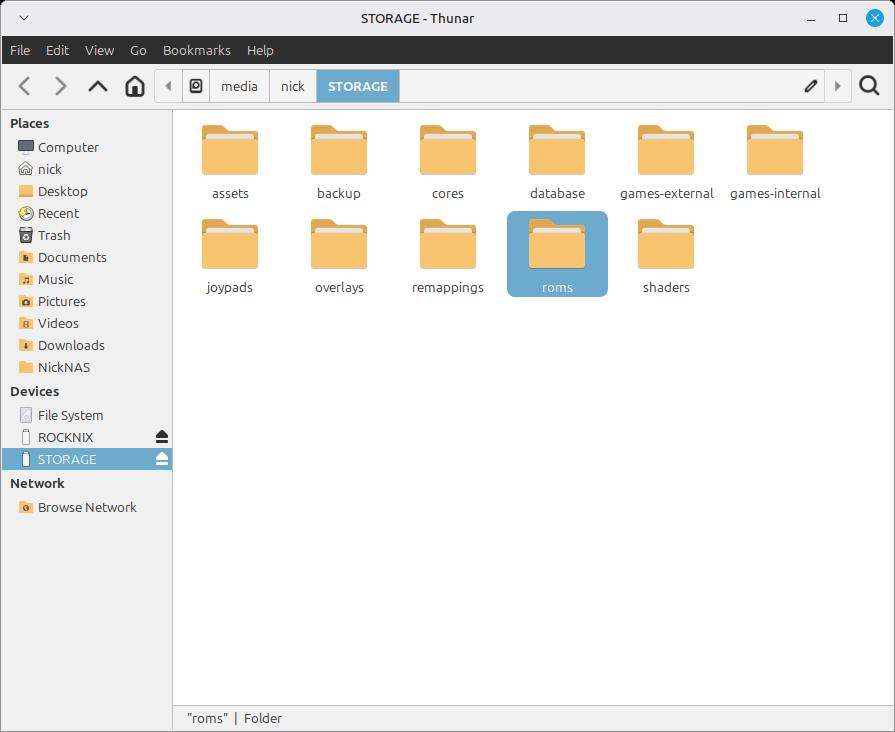The image size is (895, 732).
Task: Go back with the left arrow button
Action: (24, 86)
